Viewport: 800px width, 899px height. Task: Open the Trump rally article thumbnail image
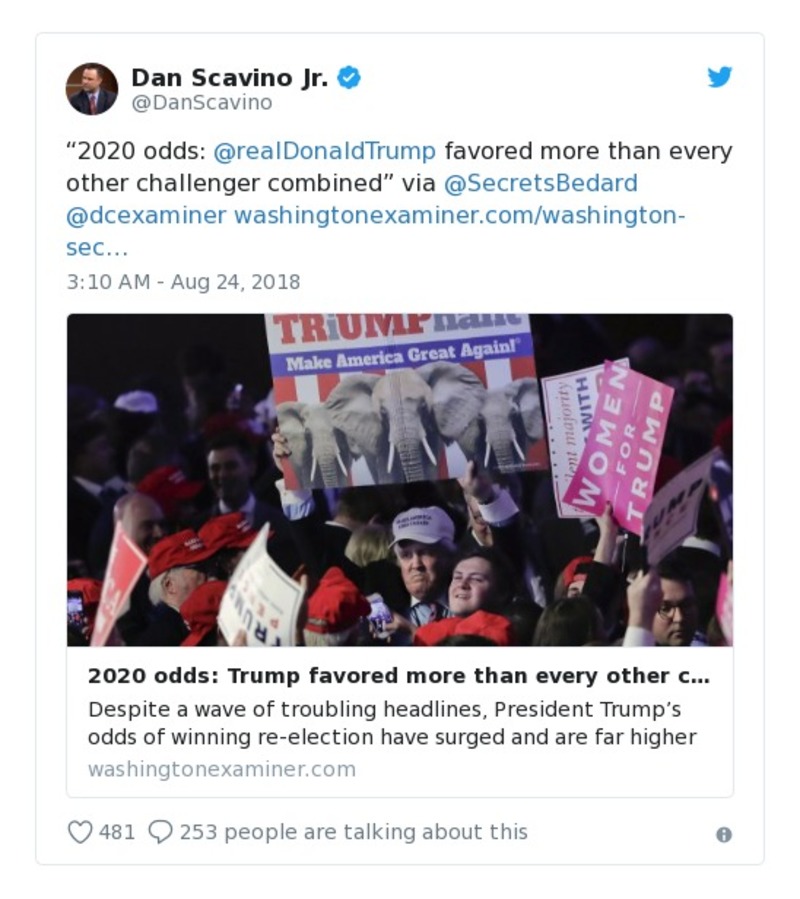(x=400, y=480)
